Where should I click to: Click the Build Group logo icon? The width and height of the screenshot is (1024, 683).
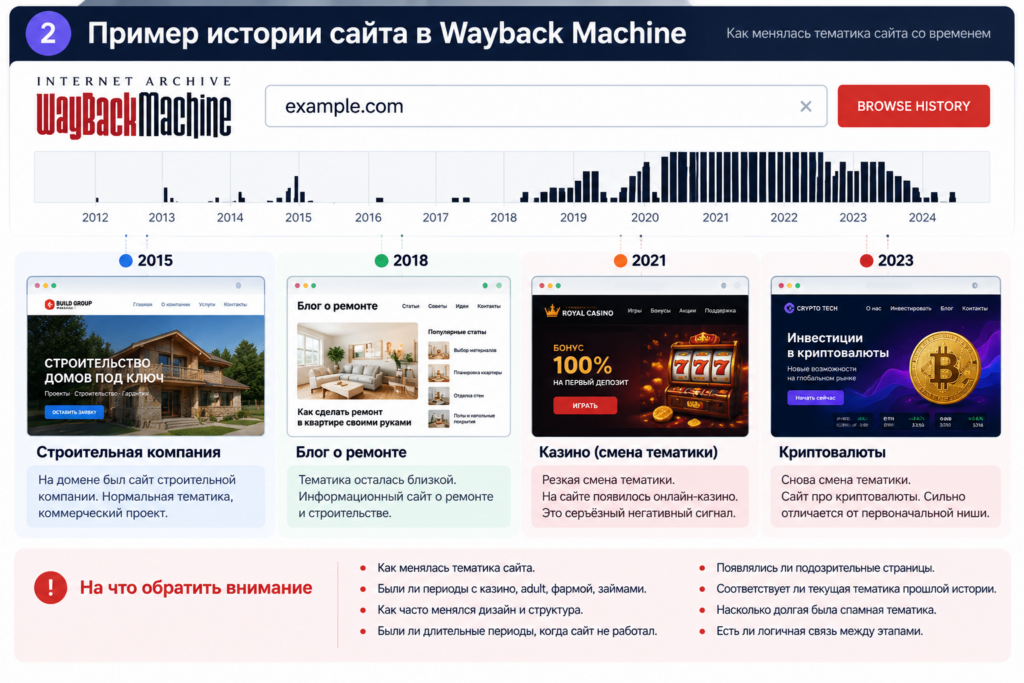[x=49, y=304]
